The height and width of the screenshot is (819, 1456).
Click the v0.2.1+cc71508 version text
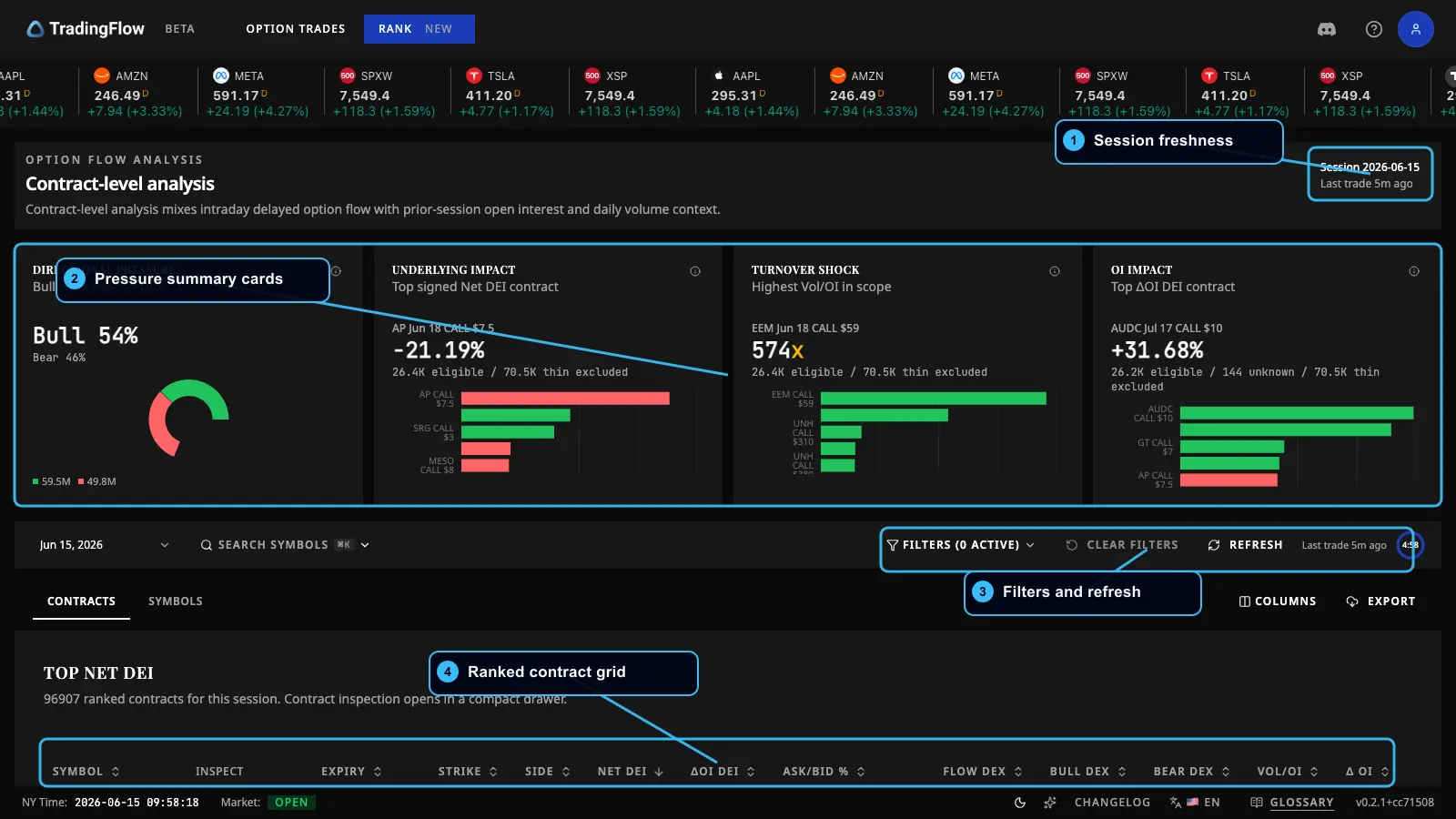[x=1395, y=803]
